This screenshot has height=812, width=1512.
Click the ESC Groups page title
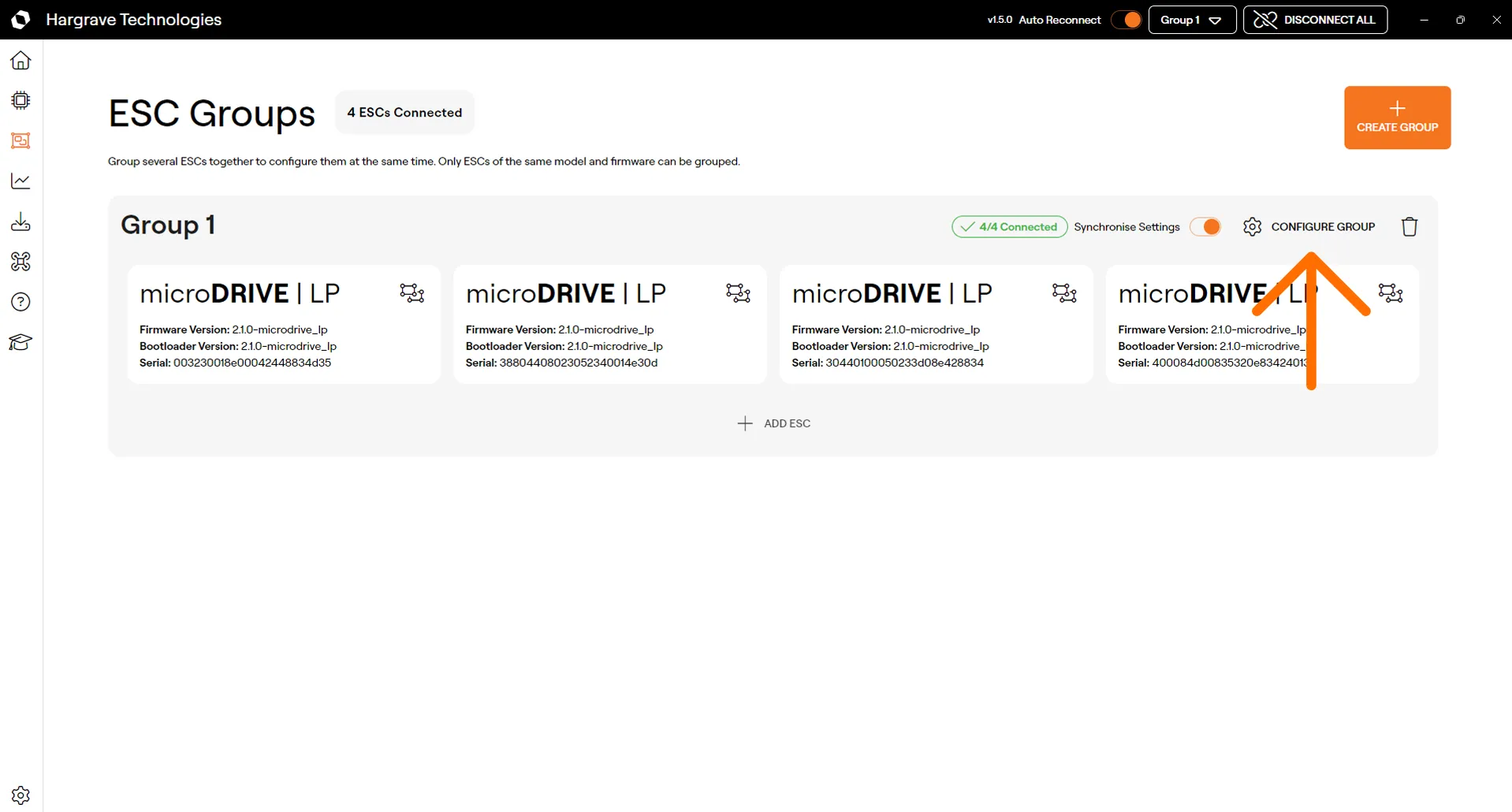click(x=211, y=114)
